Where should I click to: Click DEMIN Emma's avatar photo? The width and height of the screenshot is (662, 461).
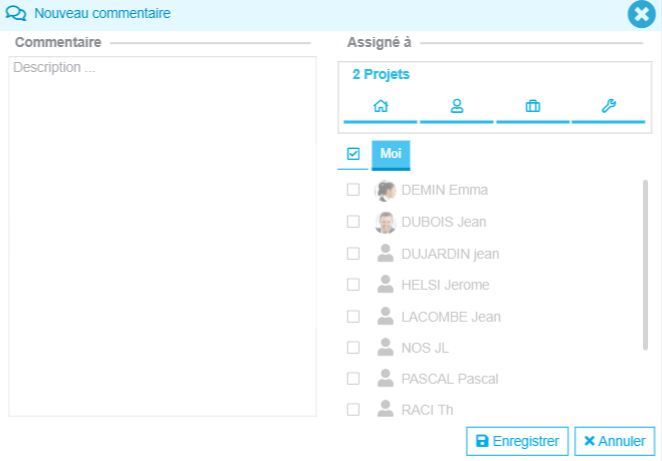385,190
